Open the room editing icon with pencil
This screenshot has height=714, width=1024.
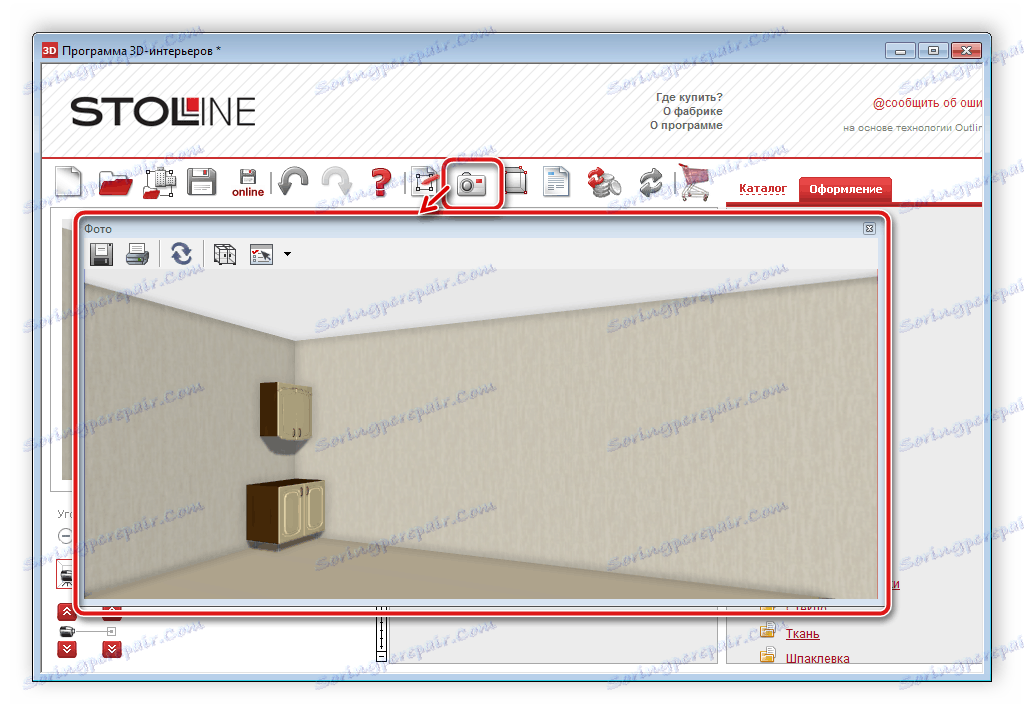pyautogui.click(x=425, y=181)
